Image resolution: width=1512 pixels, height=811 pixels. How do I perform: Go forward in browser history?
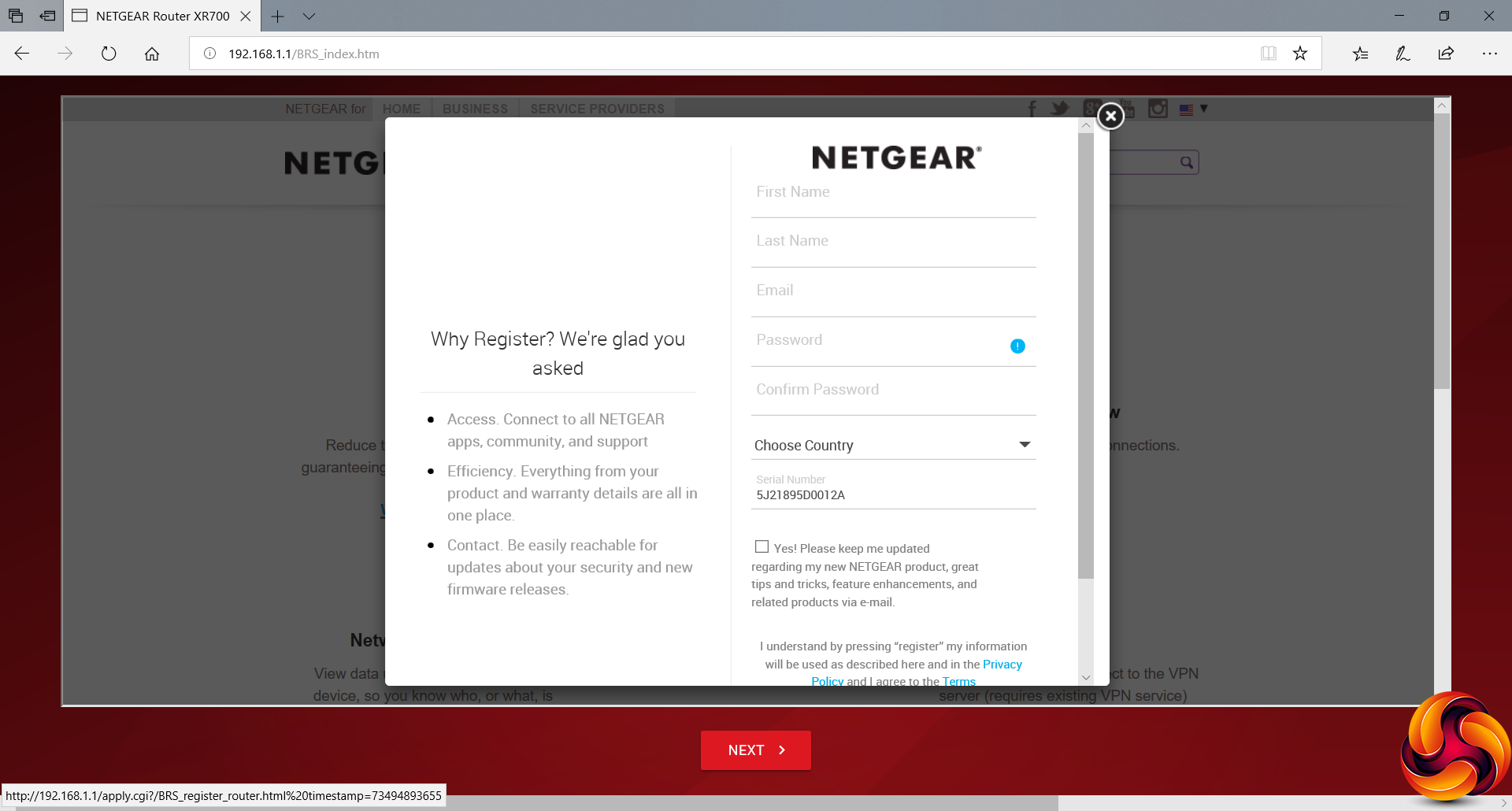(65, 54)
